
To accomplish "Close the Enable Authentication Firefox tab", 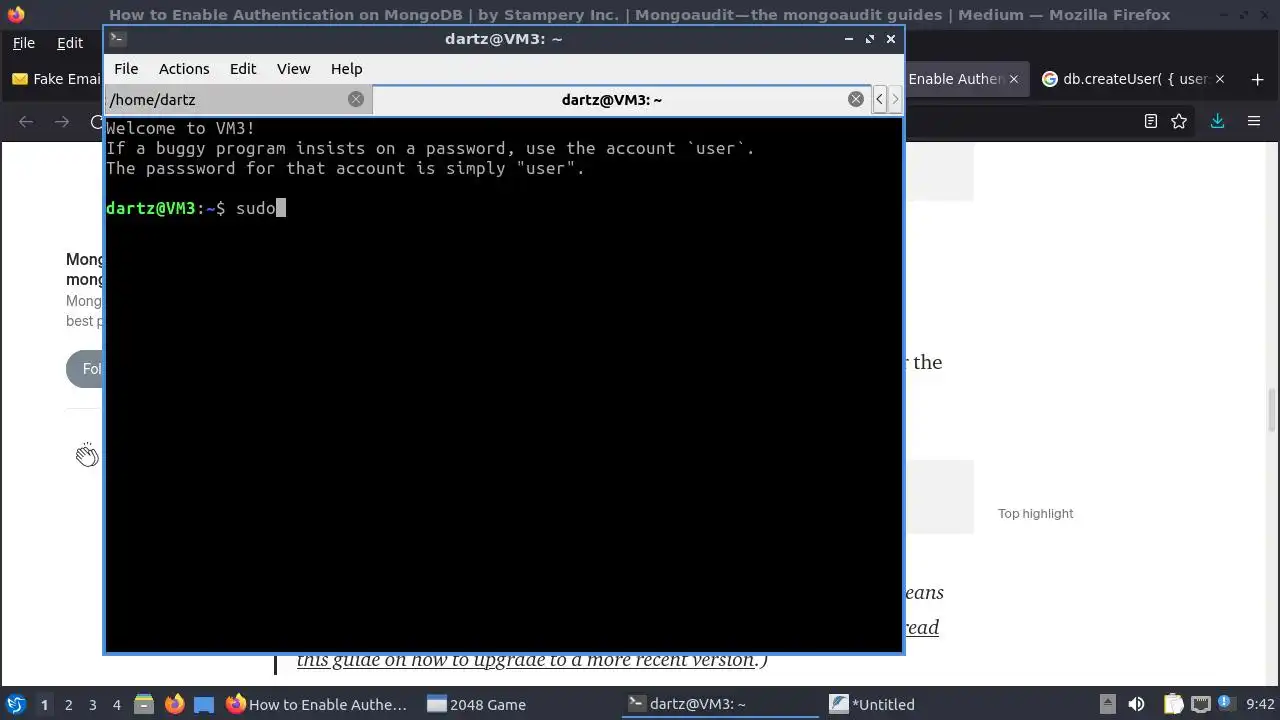I will 1013,79.
